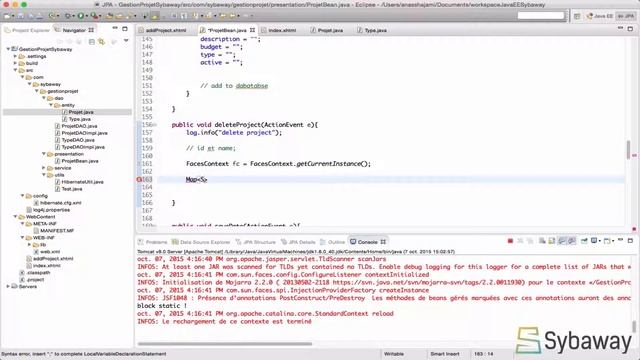Image resolution: width=640 pixels, height=360 pixels.
Task: Click the Debug bug toolbar icon
Action: tap(67, 16)
